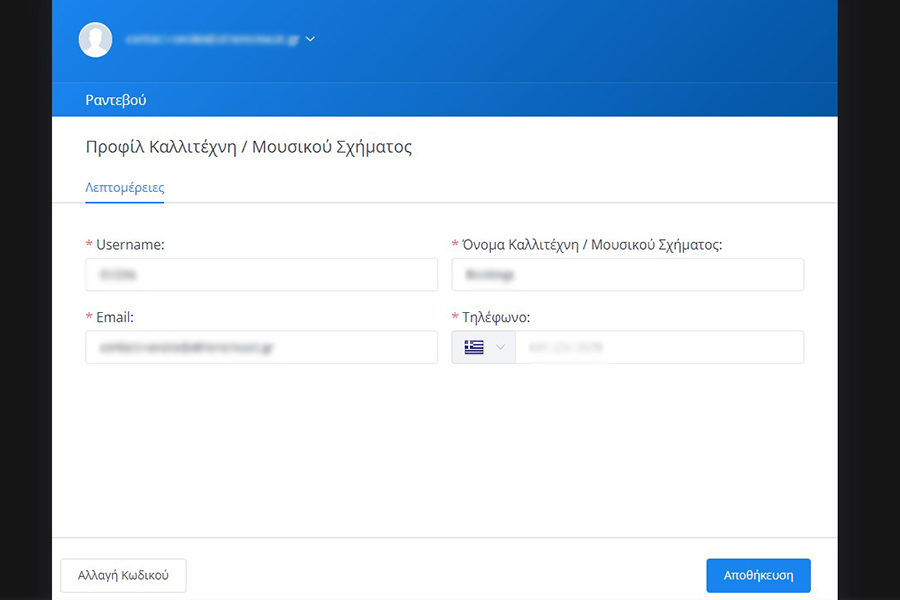900x600 pixels.
Task: Click the red asterisk beside Username
Action: (x=89, y=245)
